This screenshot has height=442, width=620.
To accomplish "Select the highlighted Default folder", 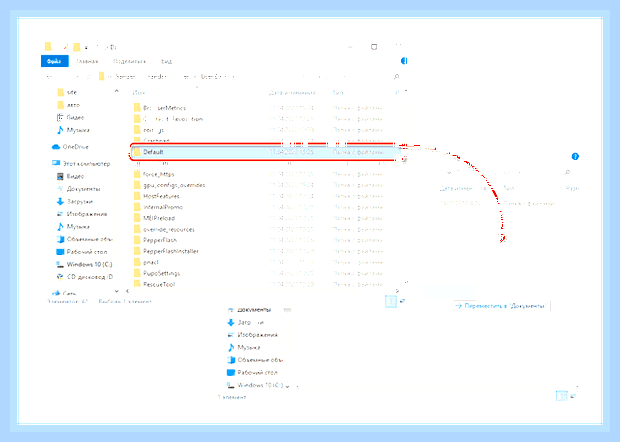I will point(265,152).
